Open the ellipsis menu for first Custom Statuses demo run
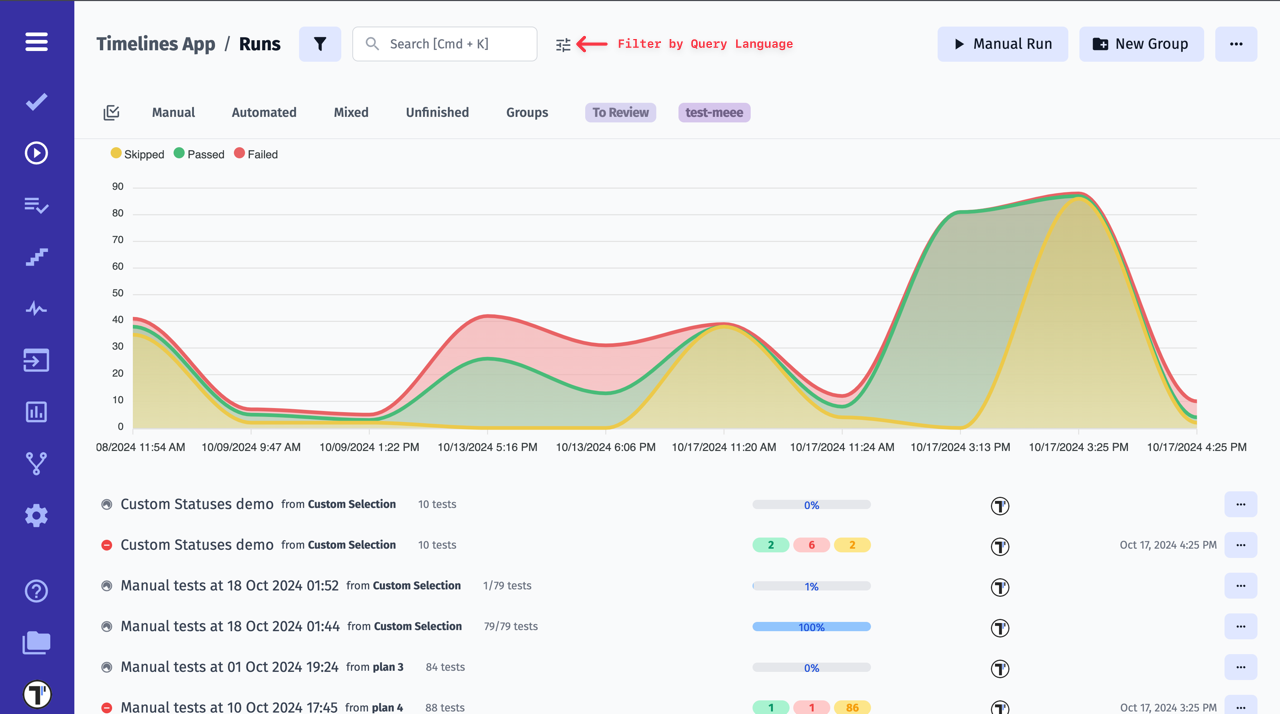The width and height of the screenshot is (1280, 714). (x=1240, y=505)
